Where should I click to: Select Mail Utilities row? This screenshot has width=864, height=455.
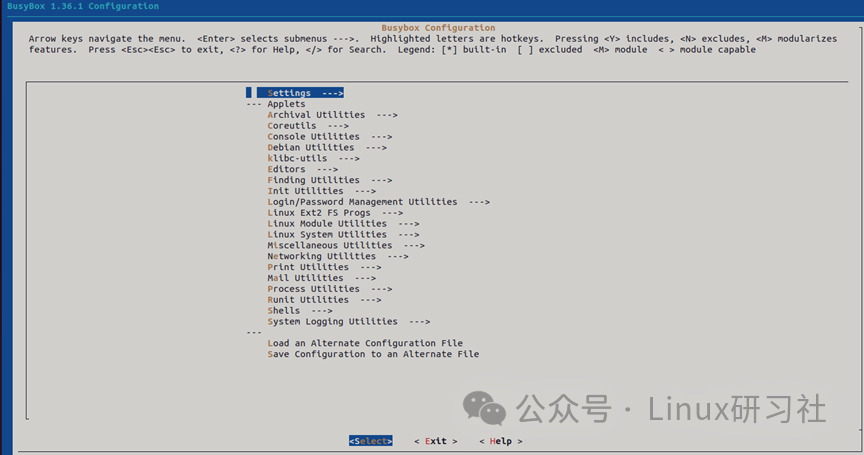coord(322,278)
